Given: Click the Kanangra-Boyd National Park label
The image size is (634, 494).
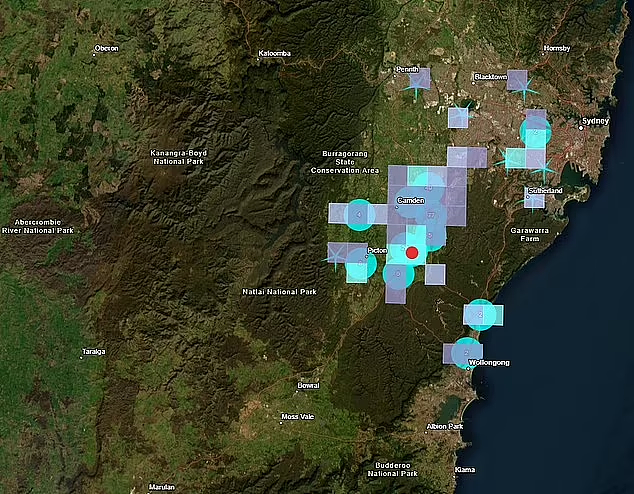Looking at the screenshot, I should [x=178, y=157].
